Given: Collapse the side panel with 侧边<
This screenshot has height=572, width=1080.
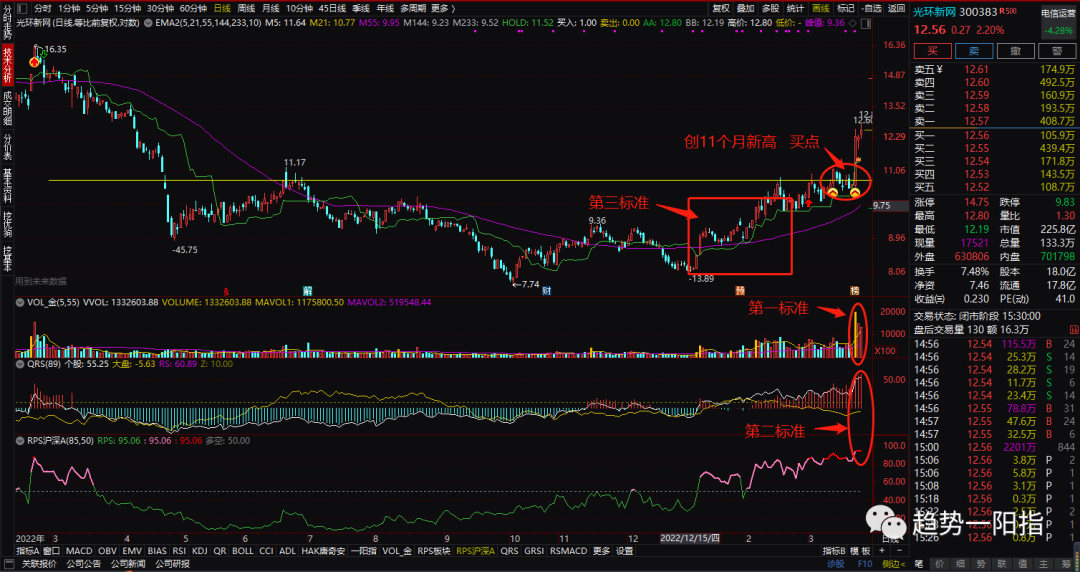Looking at the screenshot, I should coord(893,564).
